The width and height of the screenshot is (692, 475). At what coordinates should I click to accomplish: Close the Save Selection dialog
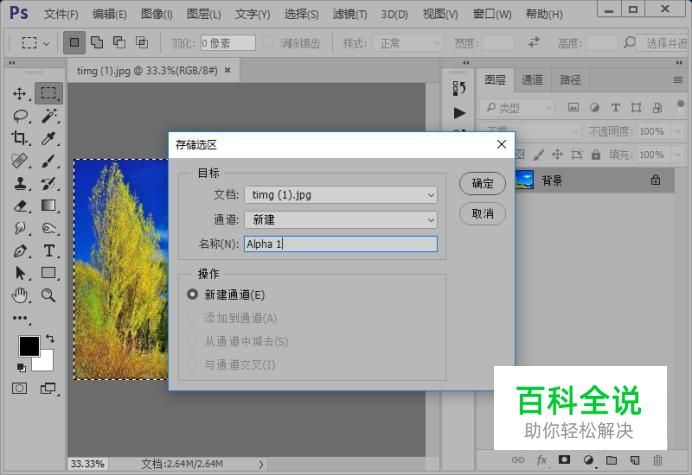pos(501,144)
